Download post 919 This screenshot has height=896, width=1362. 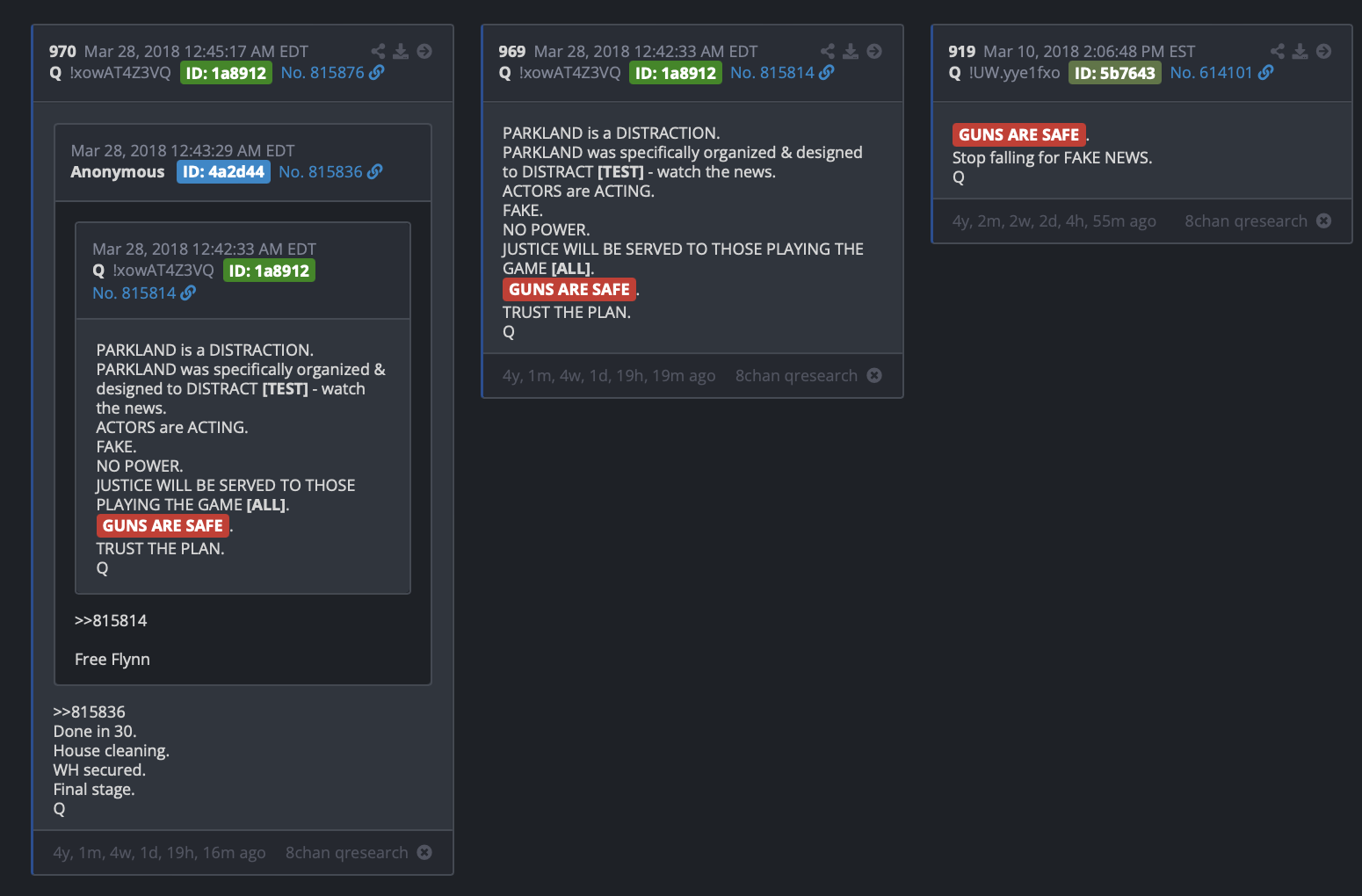coord(1300,51)
